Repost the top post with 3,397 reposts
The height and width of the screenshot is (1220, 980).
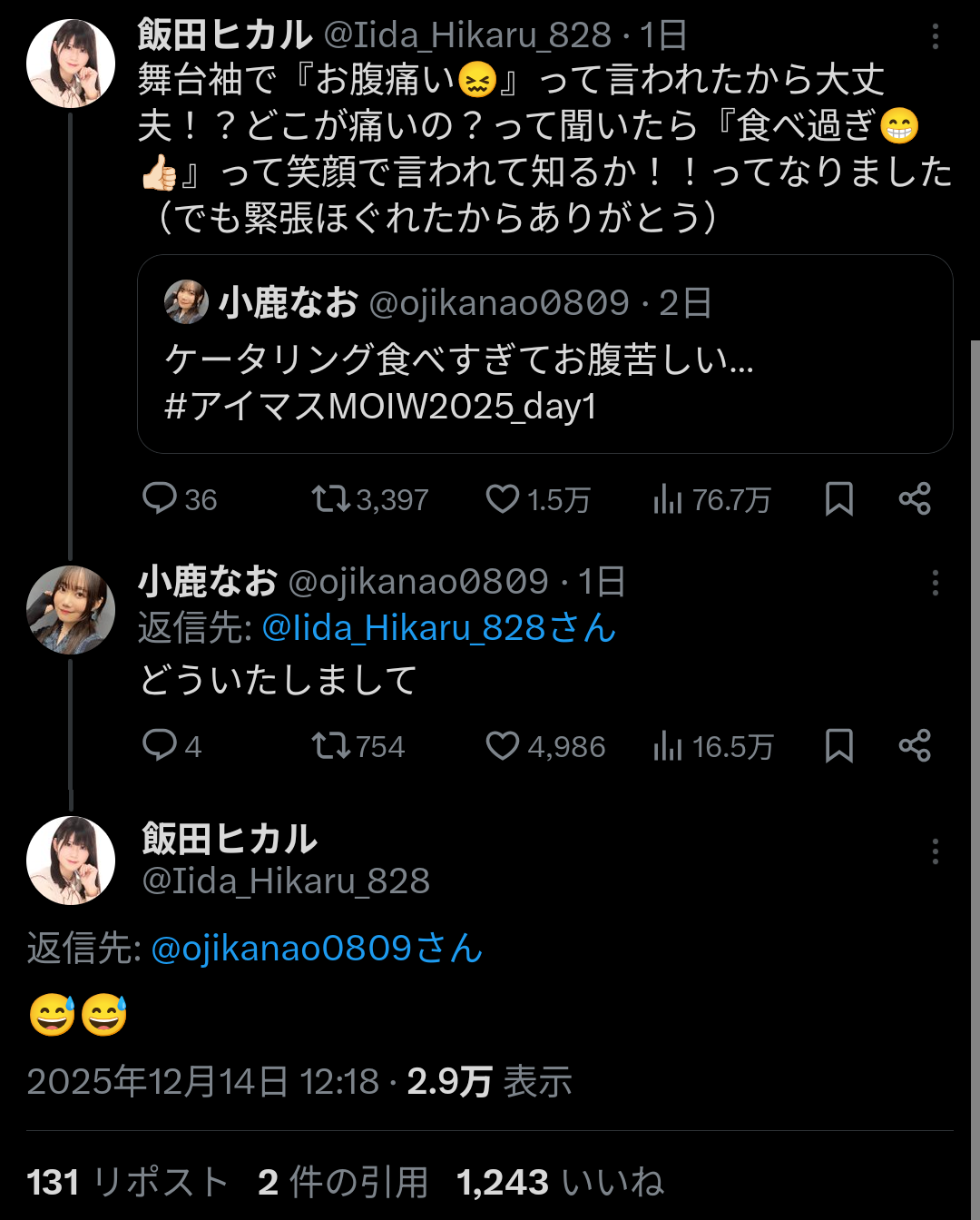(x=330, y=498)
